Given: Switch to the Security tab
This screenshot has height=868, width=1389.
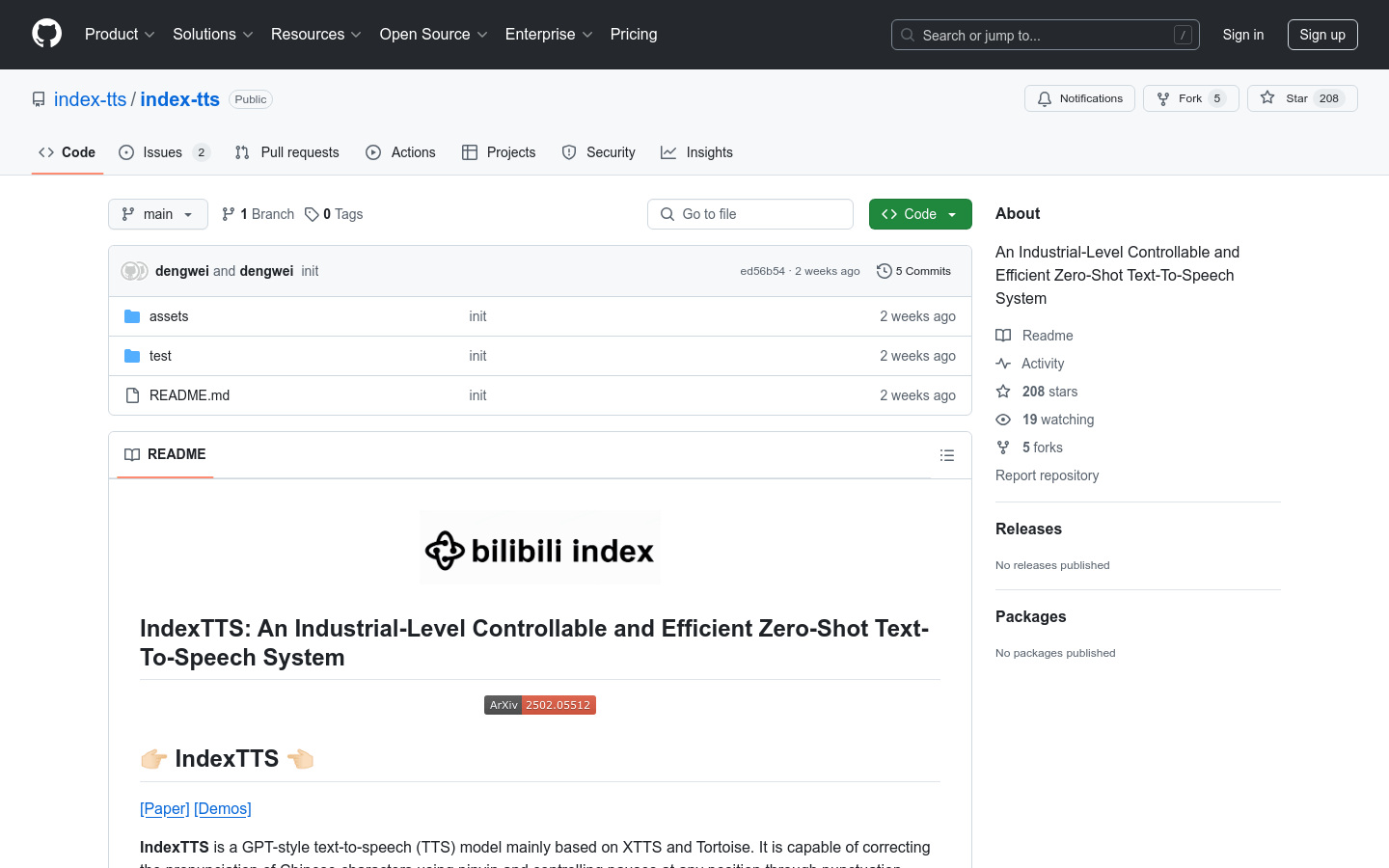Looking at the screenshot, I should (x=598, y=152).
